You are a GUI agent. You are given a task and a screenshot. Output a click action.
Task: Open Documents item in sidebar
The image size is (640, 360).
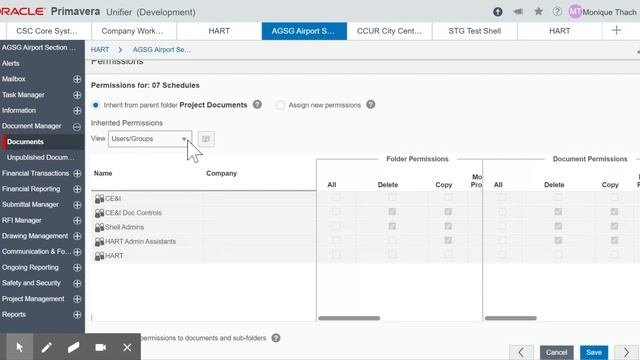[25, 142]
